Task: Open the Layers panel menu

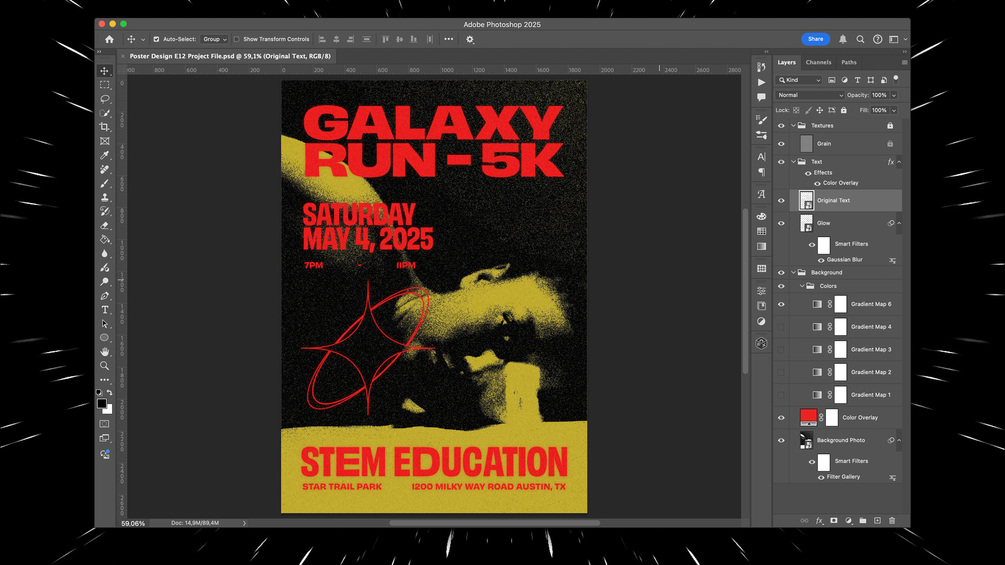Action: point(904,62)
